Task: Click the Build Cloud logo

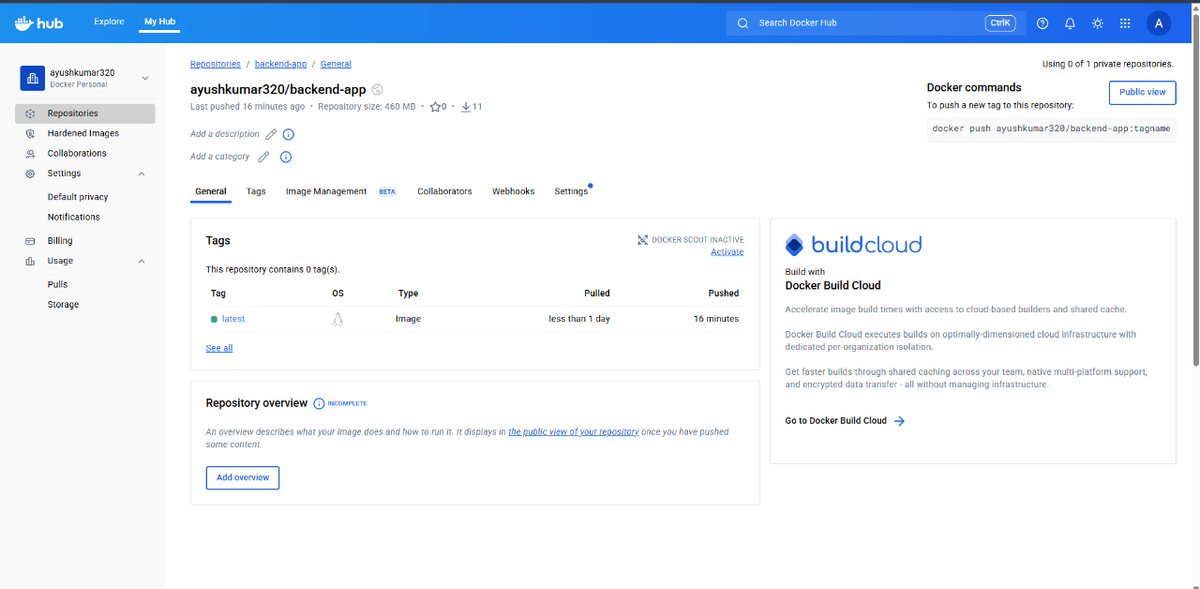Action: coord(854,245)
